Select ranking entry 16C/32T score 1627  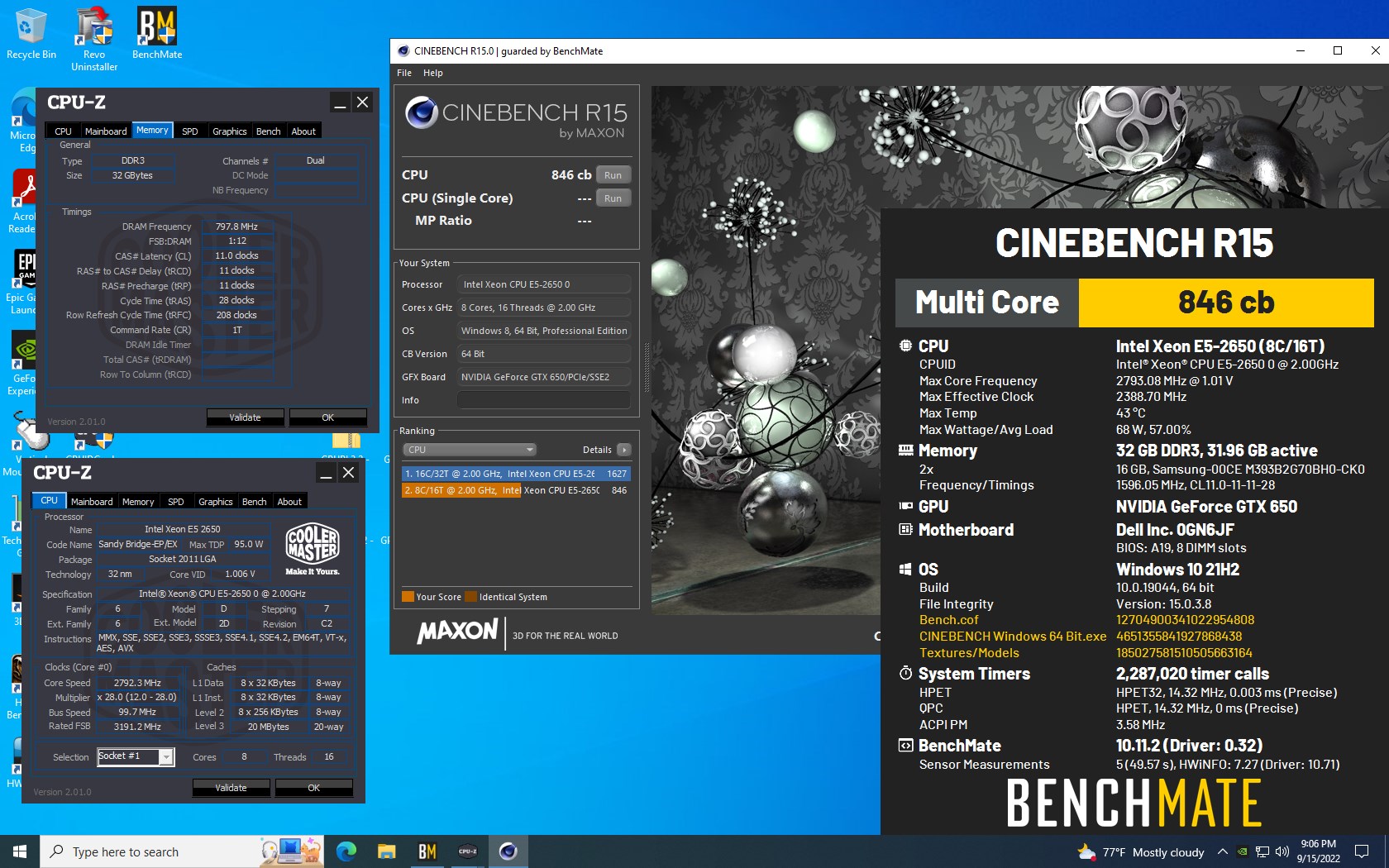pos(516,474)
